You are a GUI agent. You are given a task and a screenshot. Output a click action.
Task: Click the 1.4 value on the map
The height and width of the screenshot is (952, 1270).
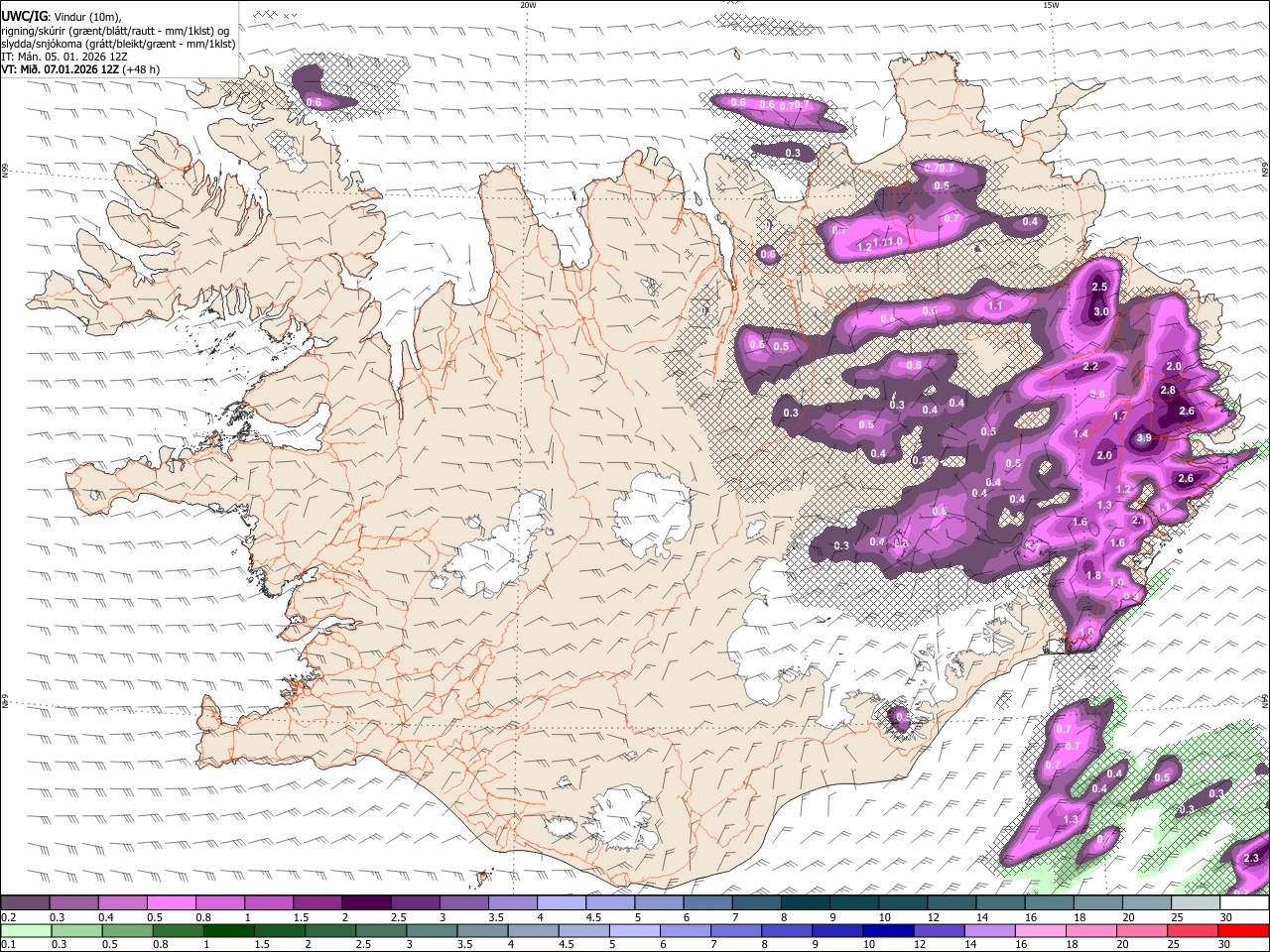pyautogui.click(x=1080, y=434)
